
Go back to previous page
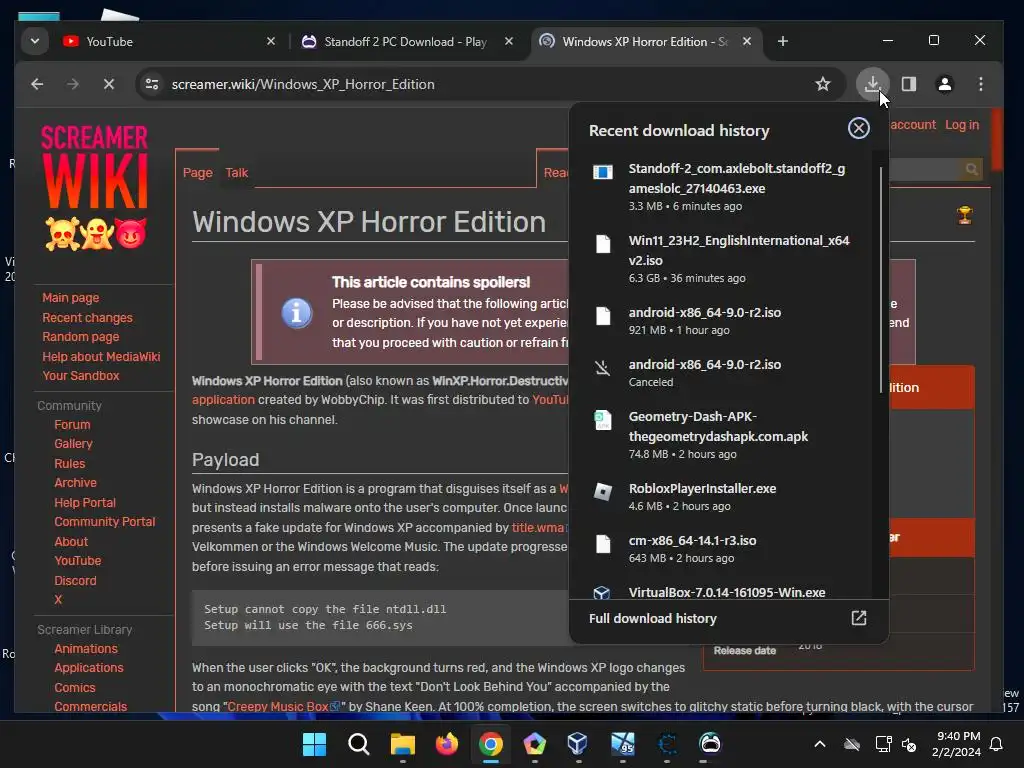(x=37, y=84)
